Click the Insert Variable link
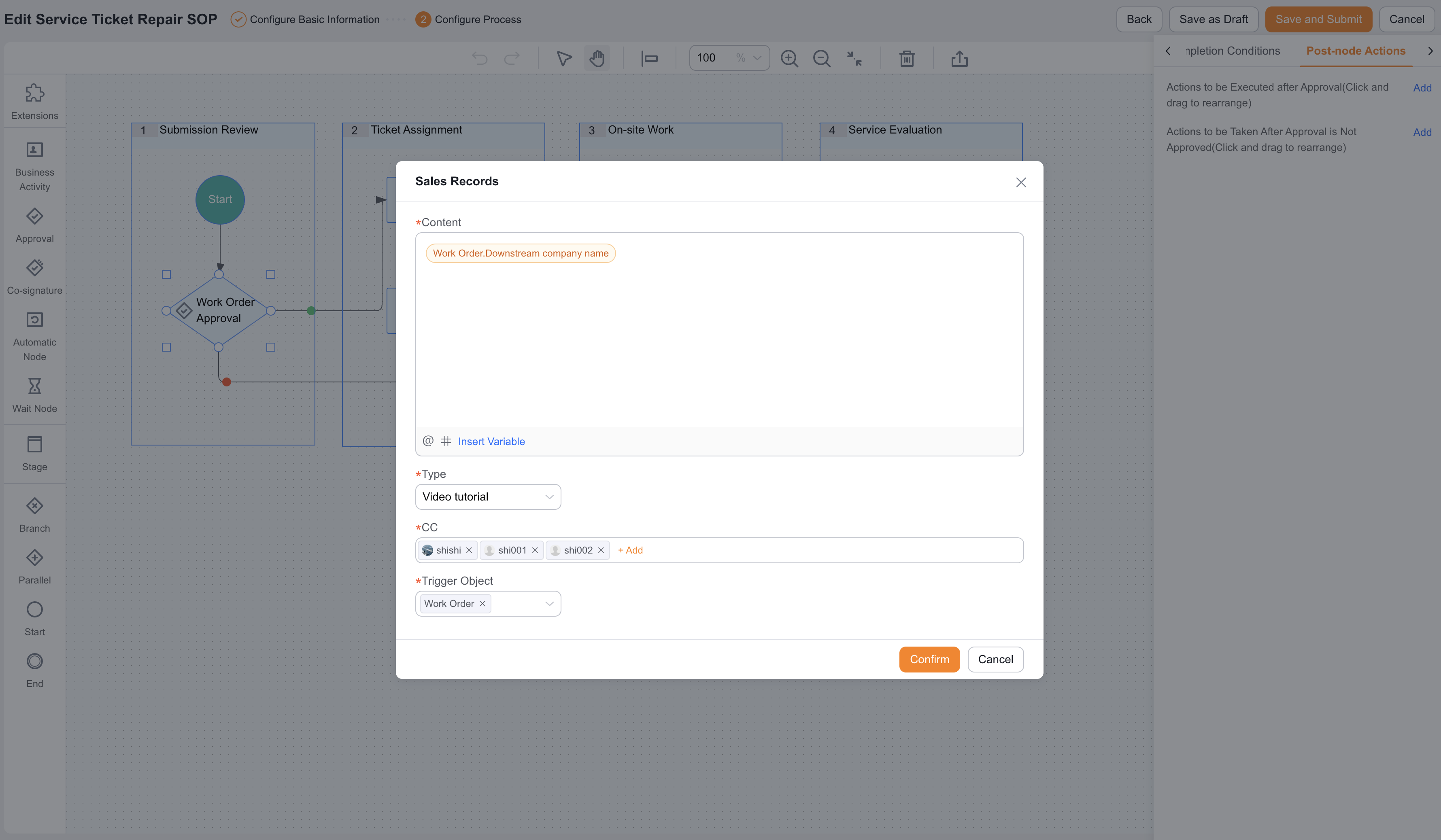This screenshot has width=1441, height=840. 491,441
